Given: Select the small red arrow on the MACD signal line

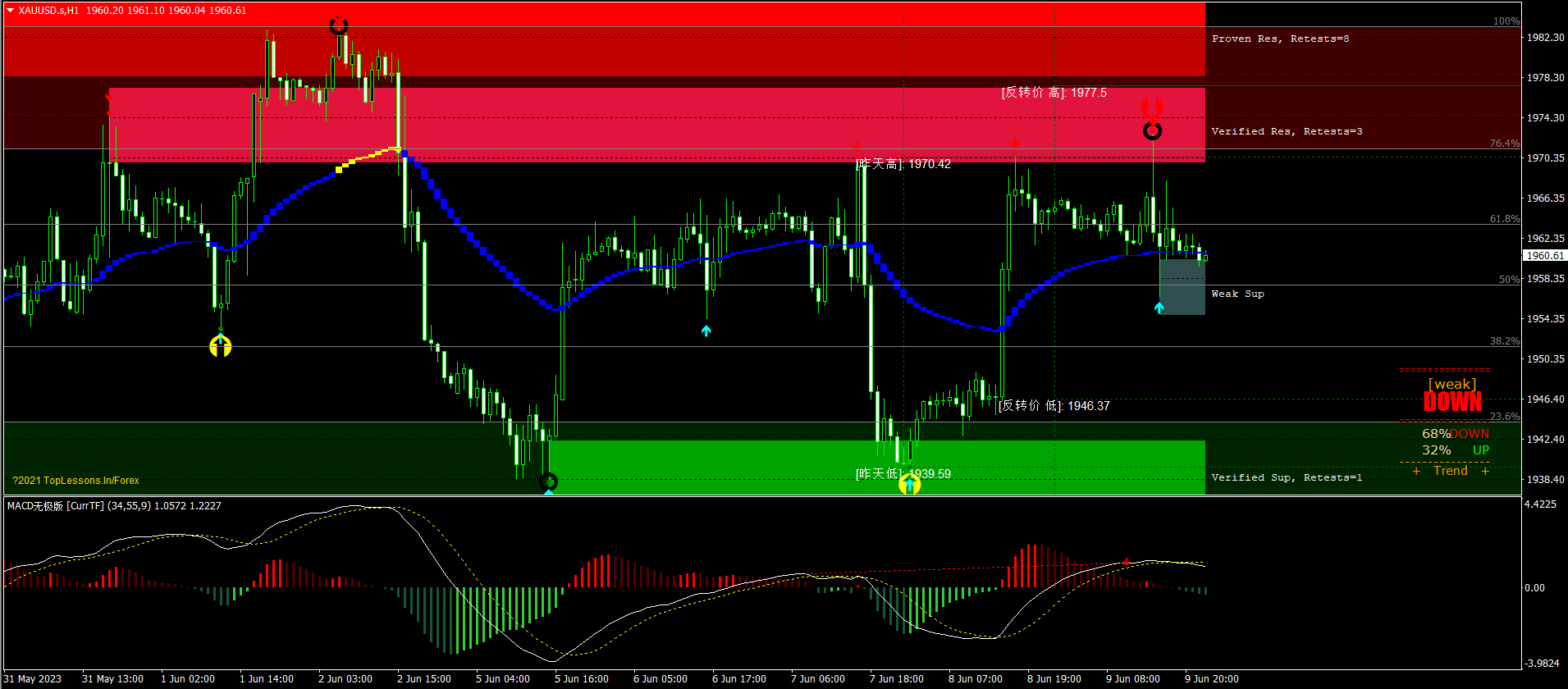Looking at the screenshot, I should [1127, 562].
